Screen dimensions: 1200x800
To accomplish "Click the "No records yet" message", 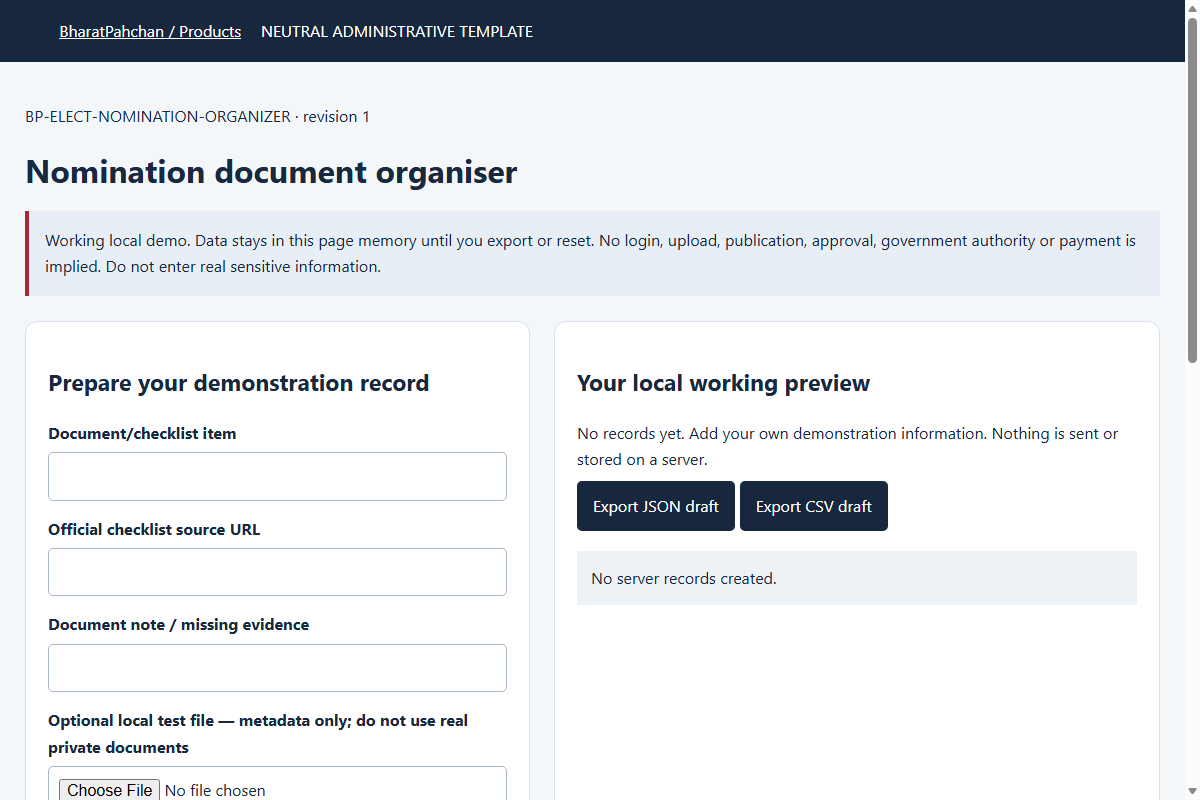I will pyautogui.click(x=847, y=447).
